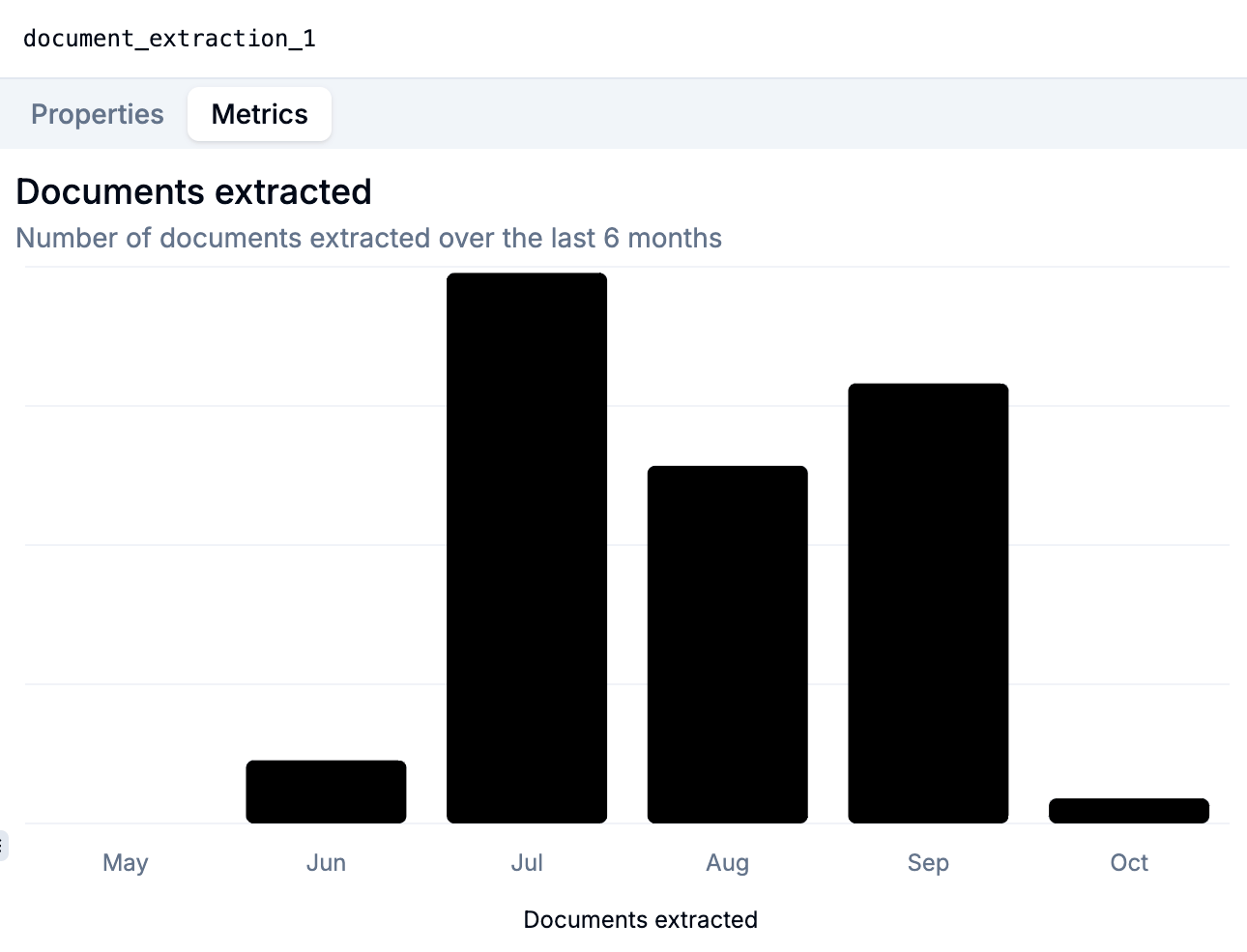Click the Jul axis label
The width and height of the screenshot is (1247, 952).
(527, 862)
